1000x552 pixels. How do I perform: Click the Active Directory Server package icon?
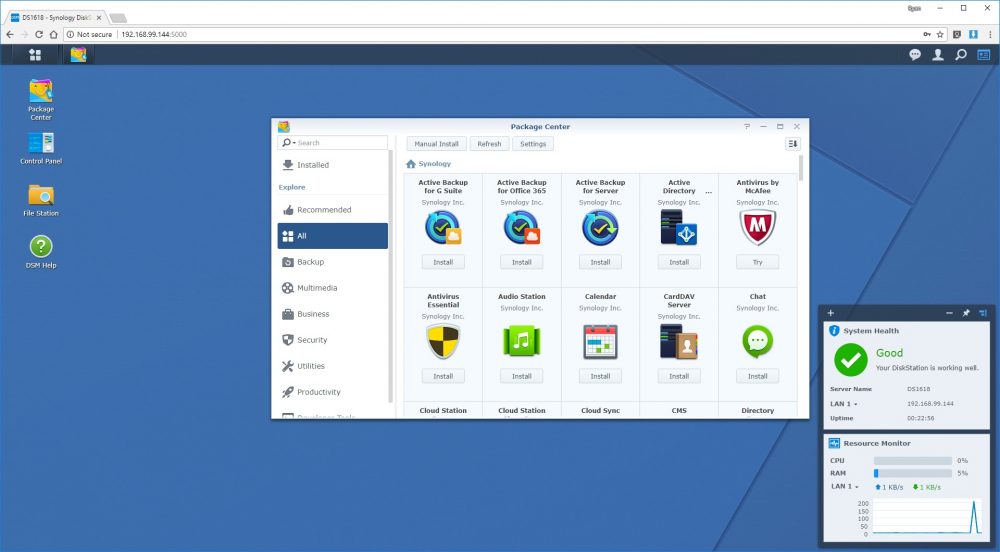click(x=679, y=228)
